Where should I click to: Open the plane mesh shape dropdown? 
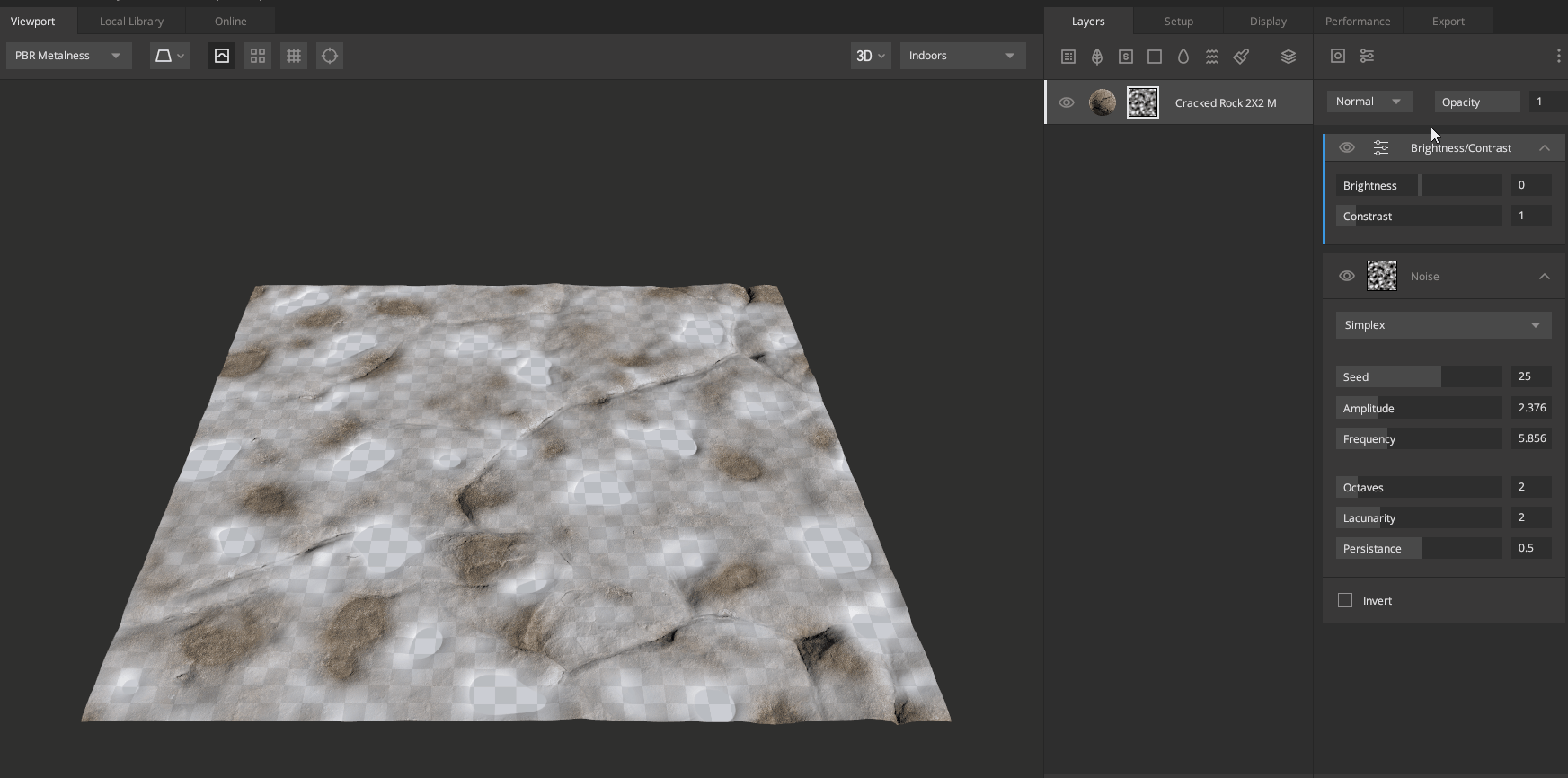point(170,56)
